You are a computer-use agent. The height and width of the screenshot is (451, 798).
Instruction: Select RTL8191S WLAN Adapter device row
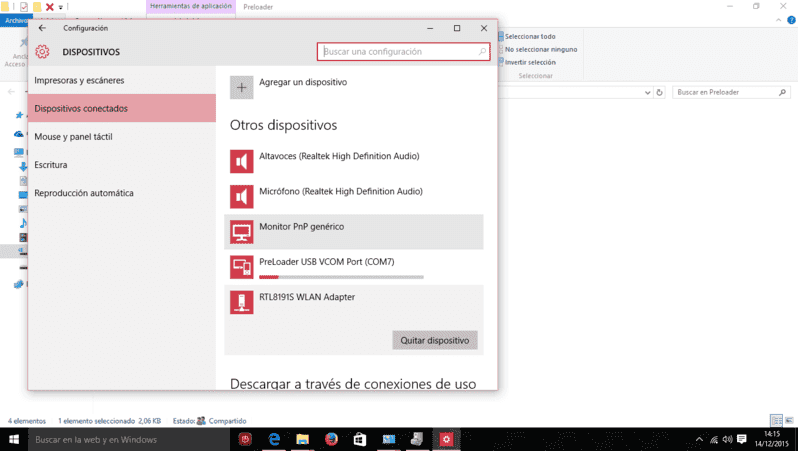pyautogui.click(x=354, y=320)
